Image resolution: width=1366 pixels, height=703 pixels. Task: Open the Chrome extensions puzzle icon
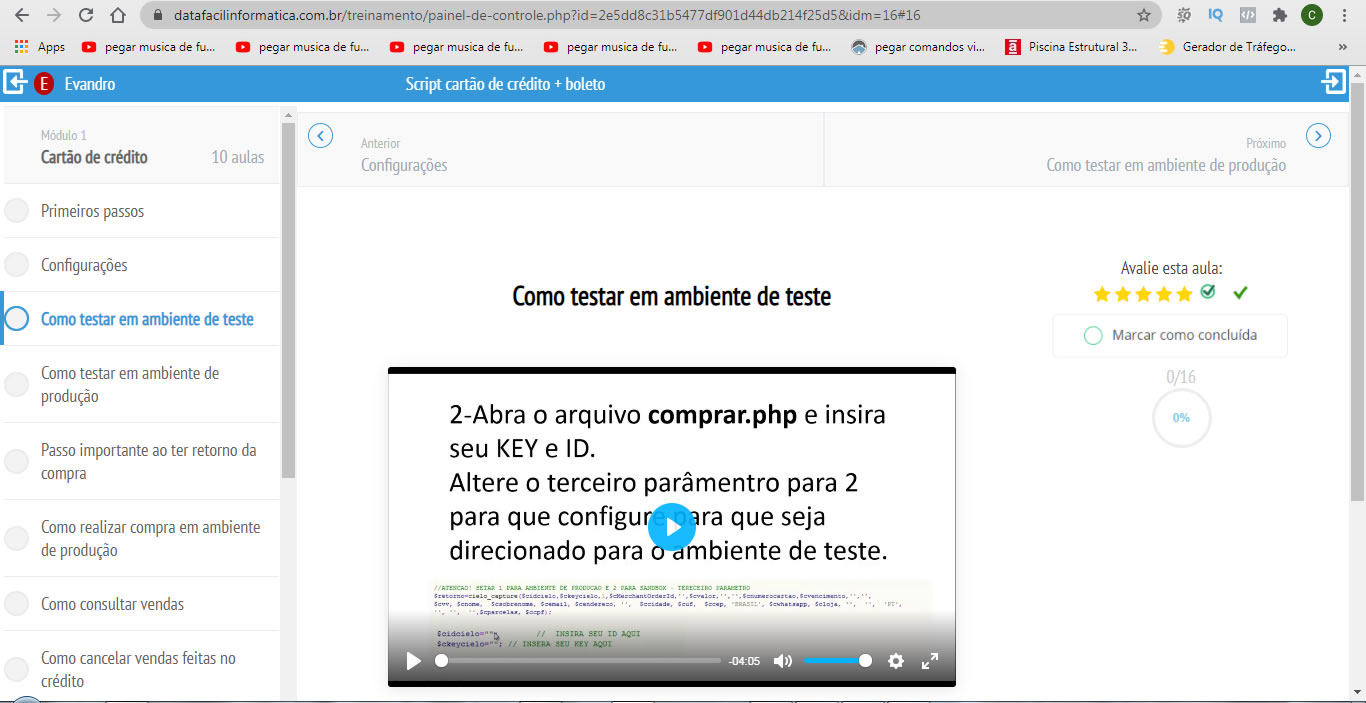point(1279,16)
